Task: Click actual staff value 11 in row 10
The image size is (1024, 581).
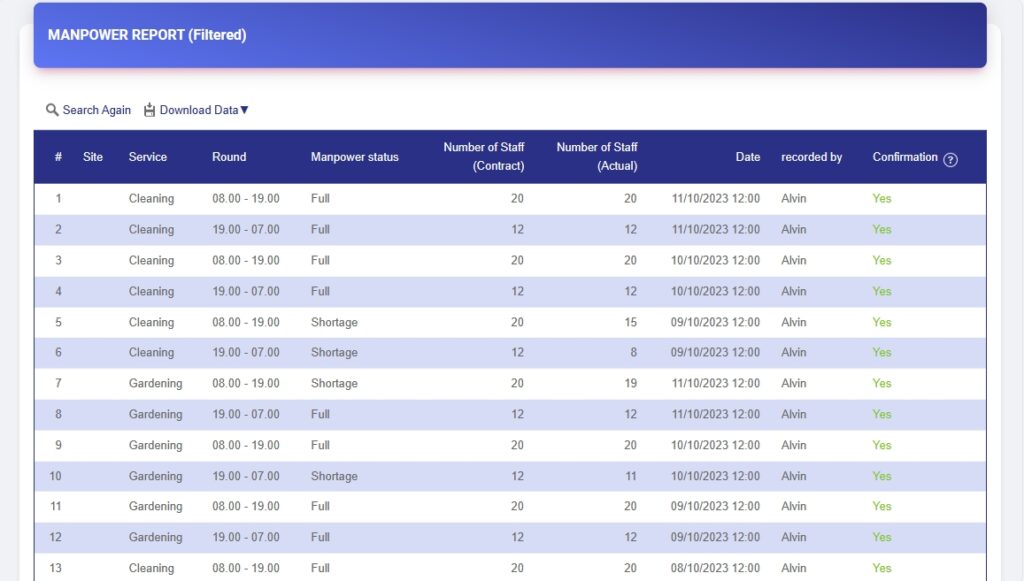Action: pos(631,476)
